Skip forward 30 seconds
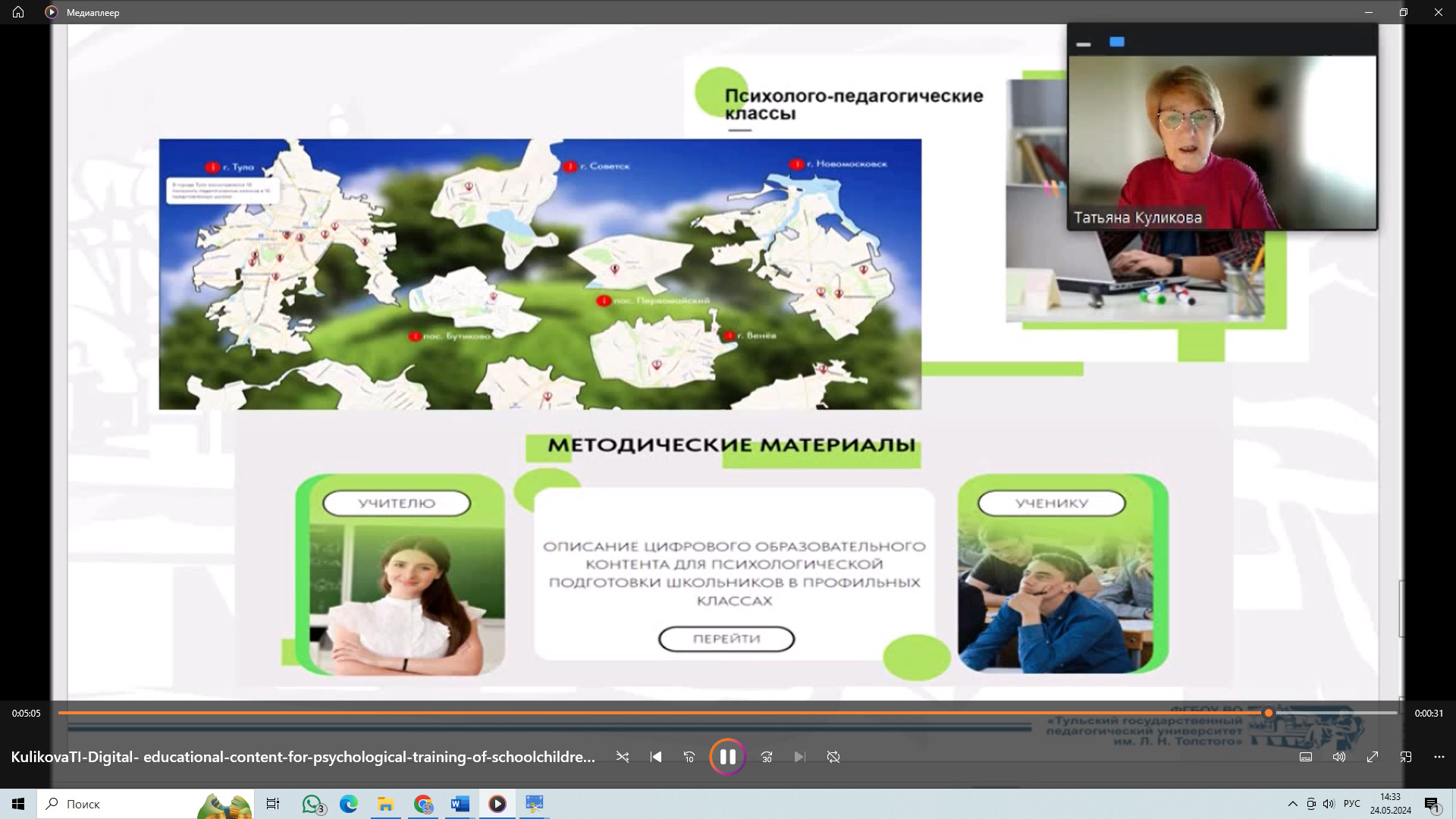The width and height of the screenshot is (1456, 819). [x=767, y=757]
